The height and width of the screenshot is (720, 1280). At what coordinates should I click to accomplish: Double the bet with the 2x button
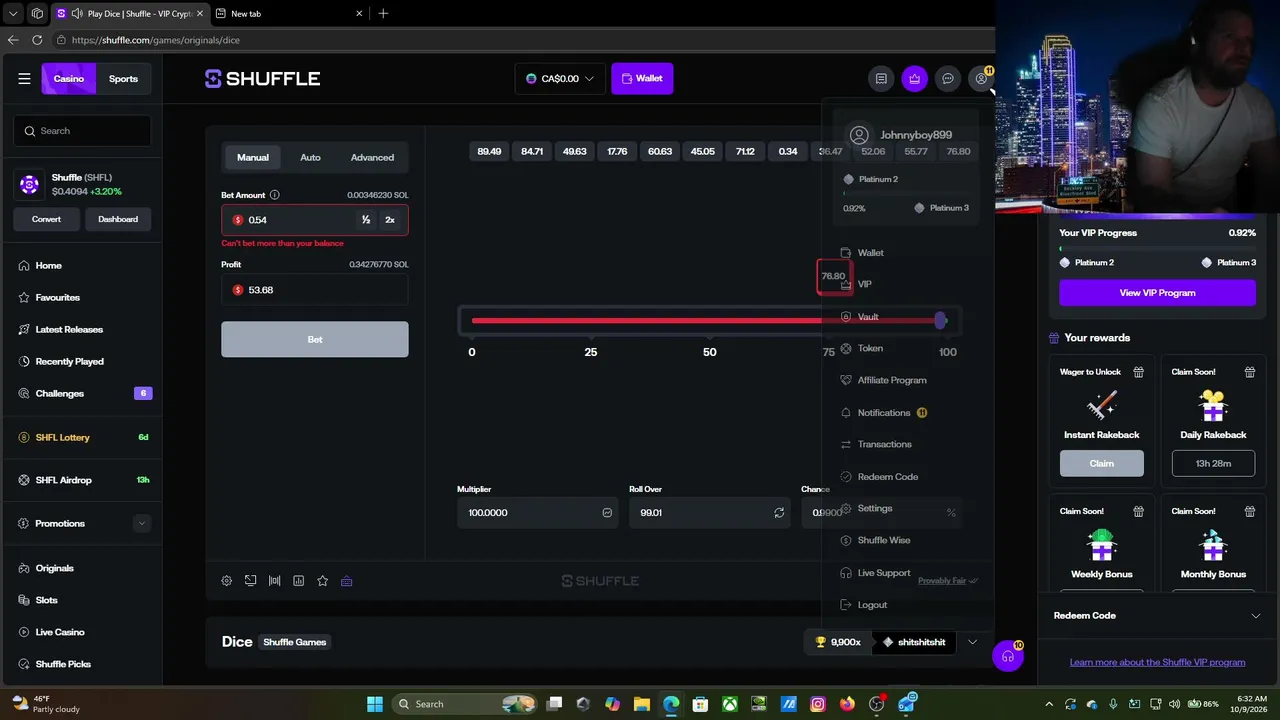click(x=390, y=220)
